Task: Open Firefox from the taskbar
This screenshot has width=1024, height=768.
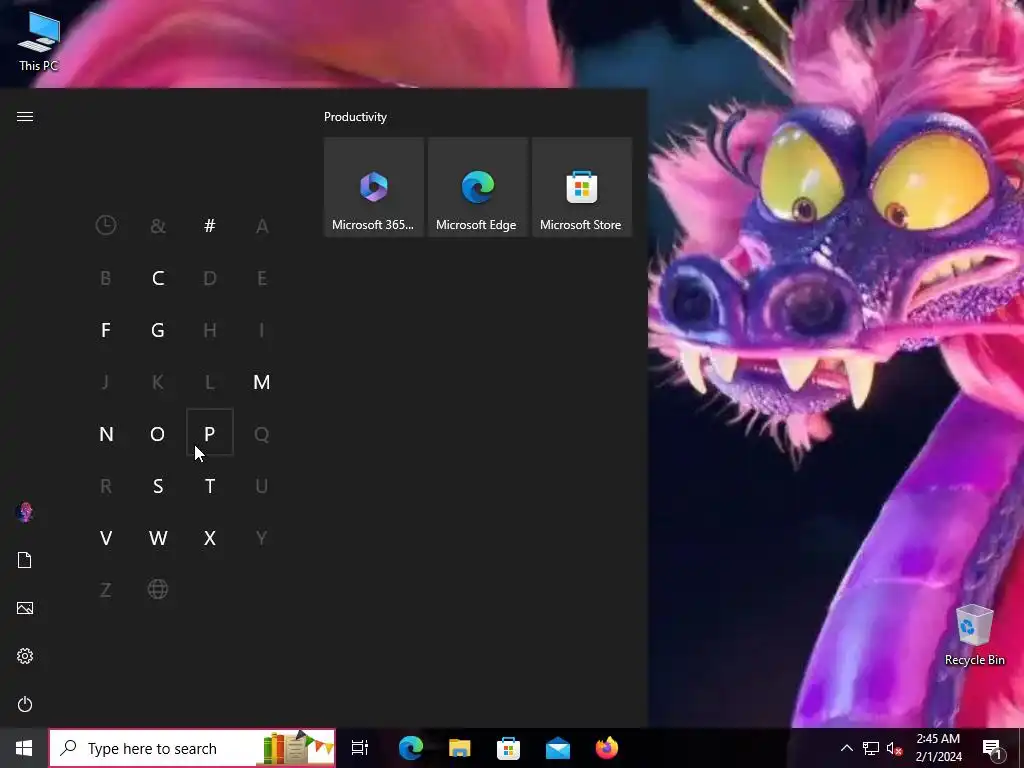Action: (607, 748)
